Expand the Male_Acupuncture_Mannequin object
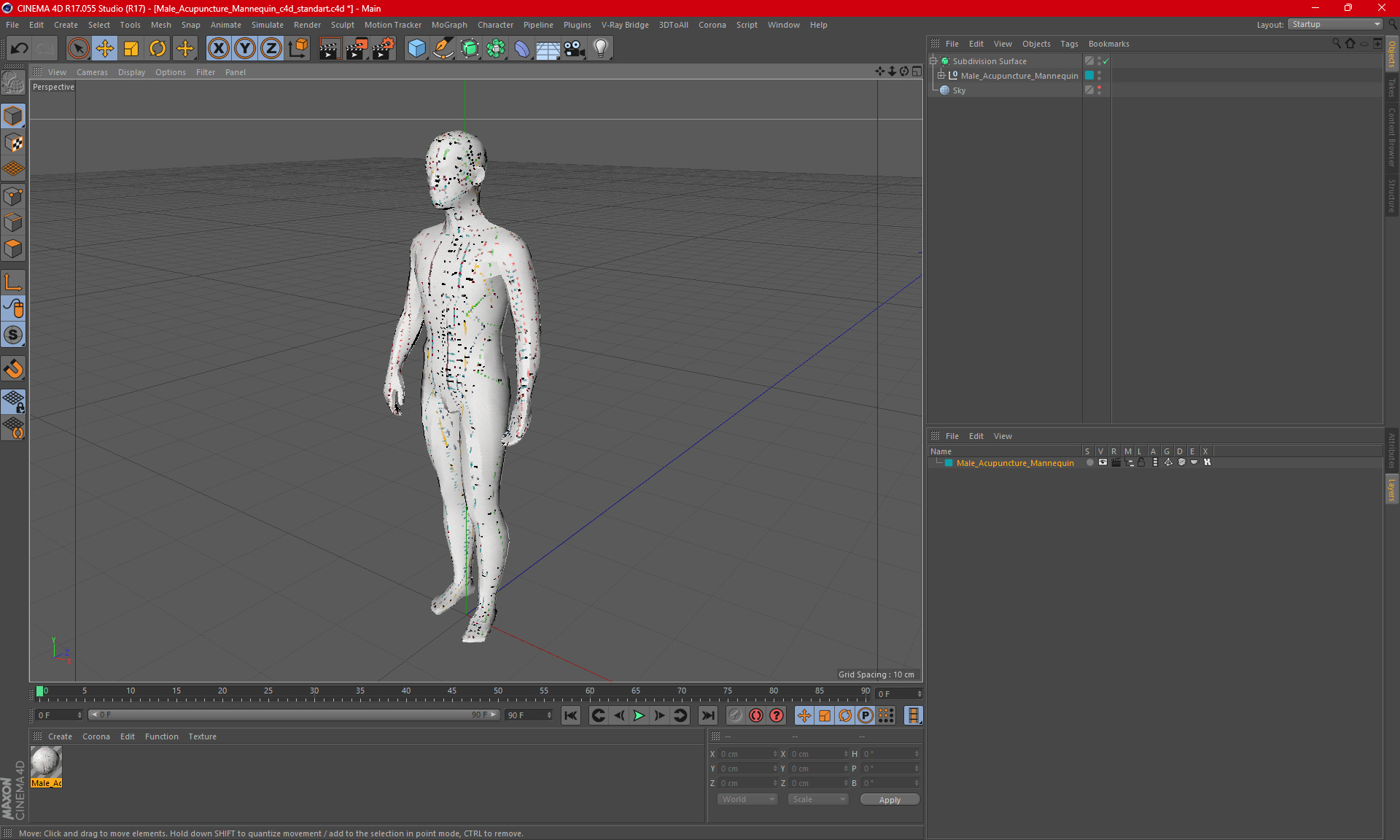Viewport: 1400px width, 840px height. 941,76
